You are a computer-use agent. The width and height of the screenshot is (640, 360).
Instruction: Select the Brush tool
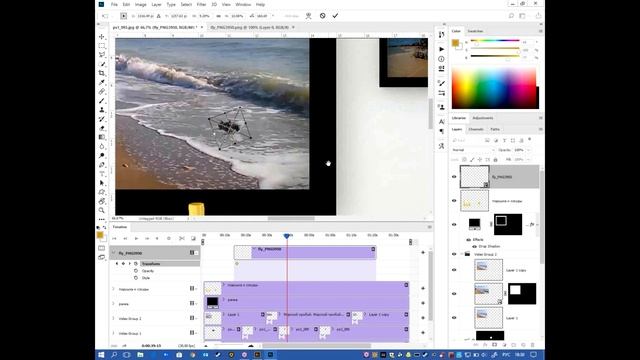102,101
